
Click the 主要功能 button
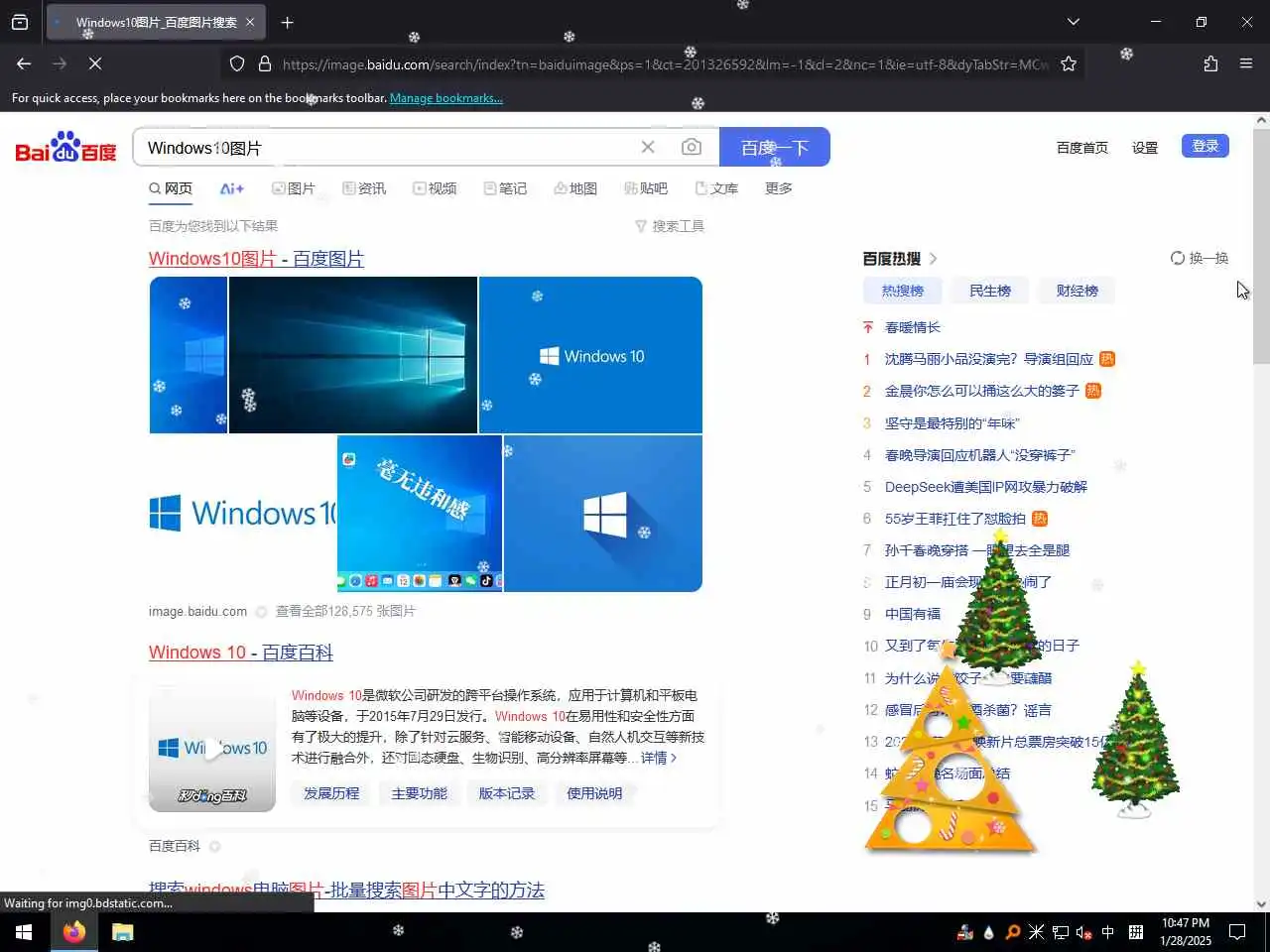point(419,793)
